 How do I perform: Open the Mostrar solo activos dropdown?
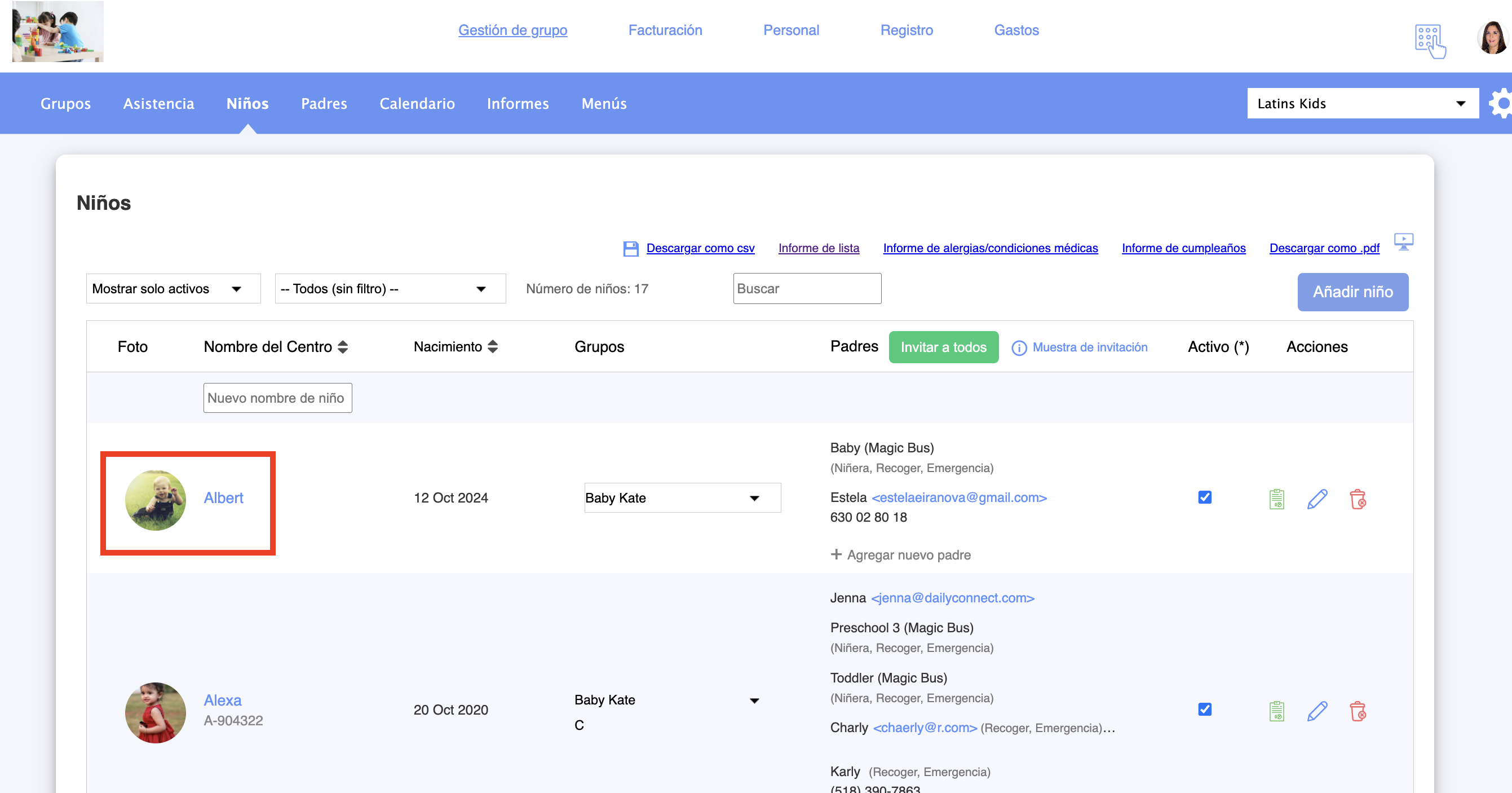[x=173, y=288]
